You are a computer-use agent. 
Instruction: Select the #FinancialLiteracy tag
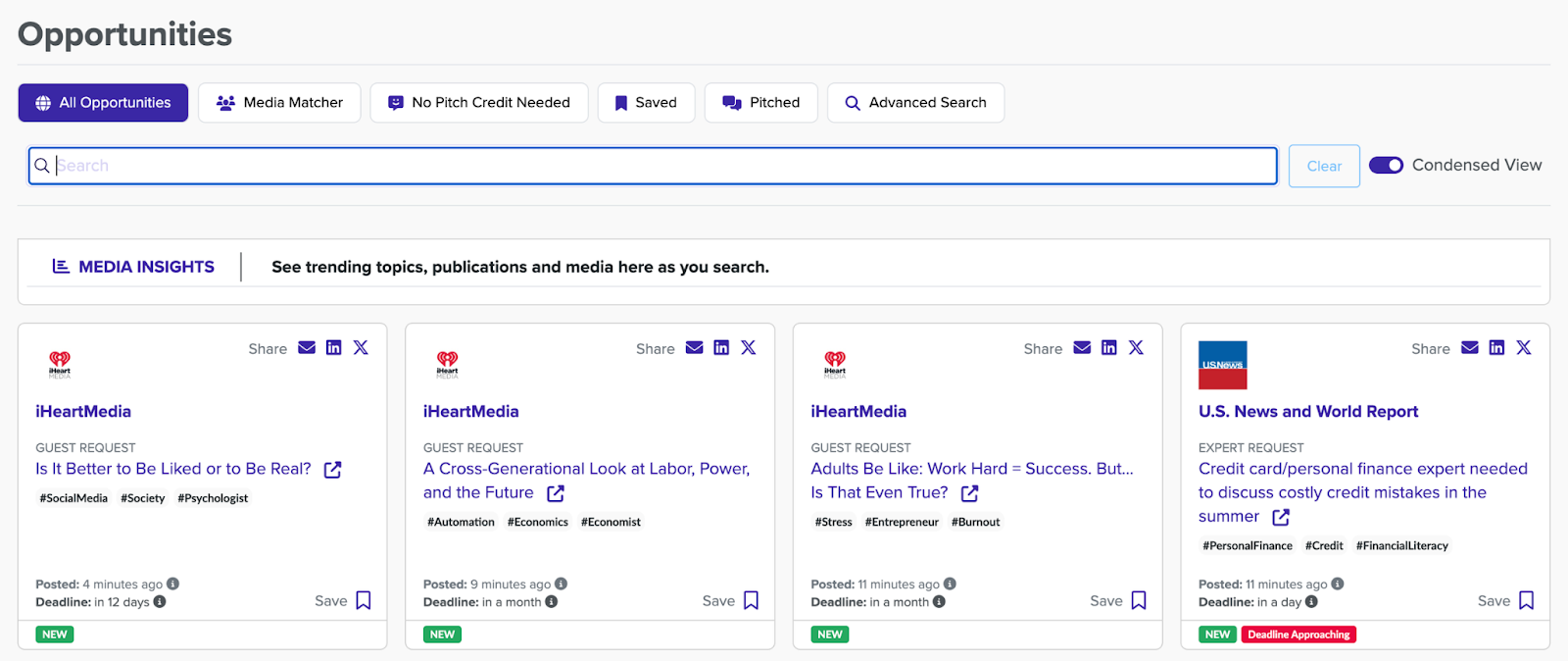[x=1401, y=545]
